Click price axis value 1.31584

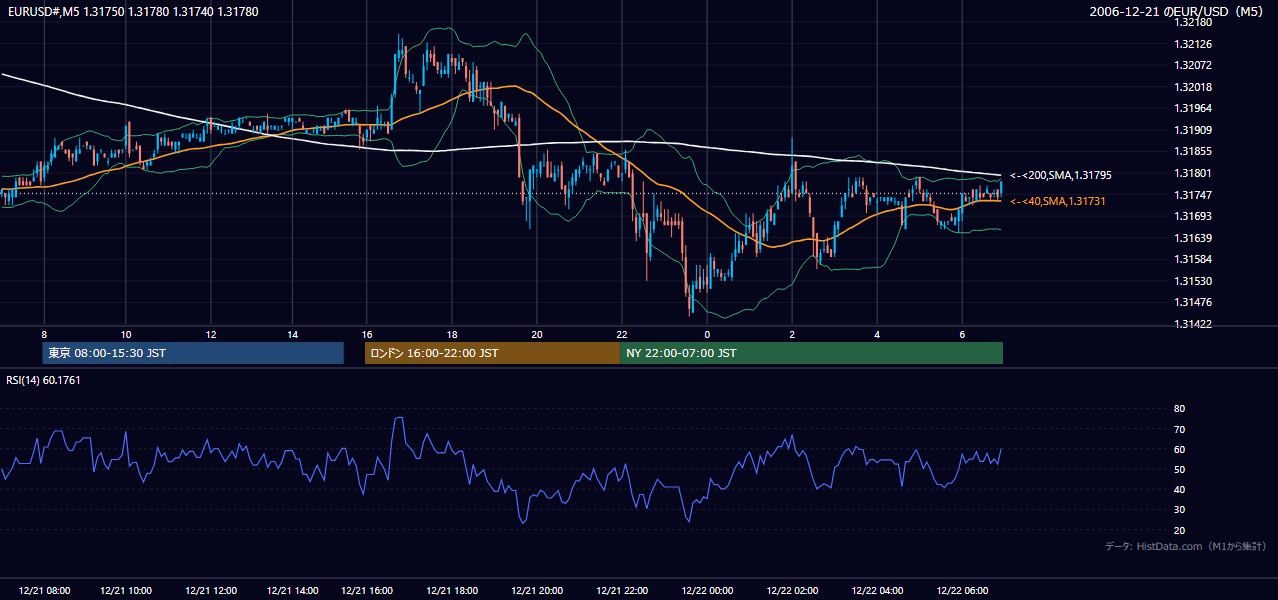click(x=1193, y=259)
